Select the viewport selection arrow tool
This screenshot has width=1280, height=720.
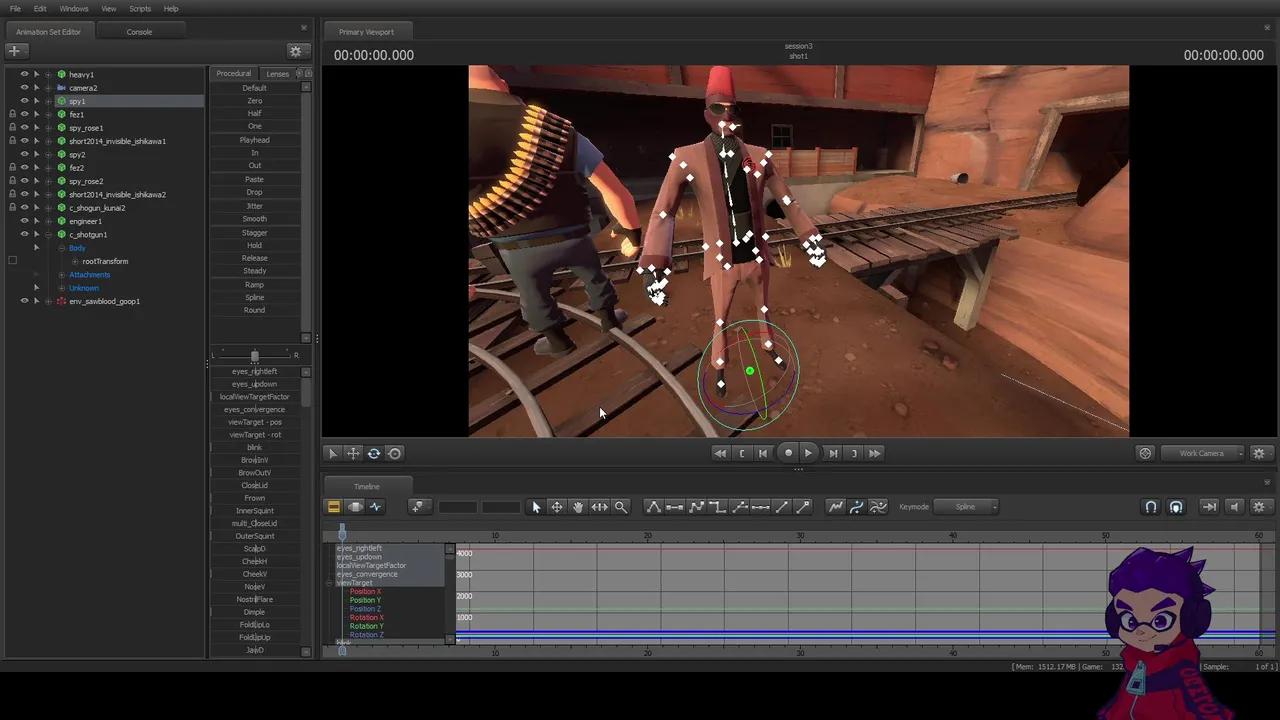[333, 453]
